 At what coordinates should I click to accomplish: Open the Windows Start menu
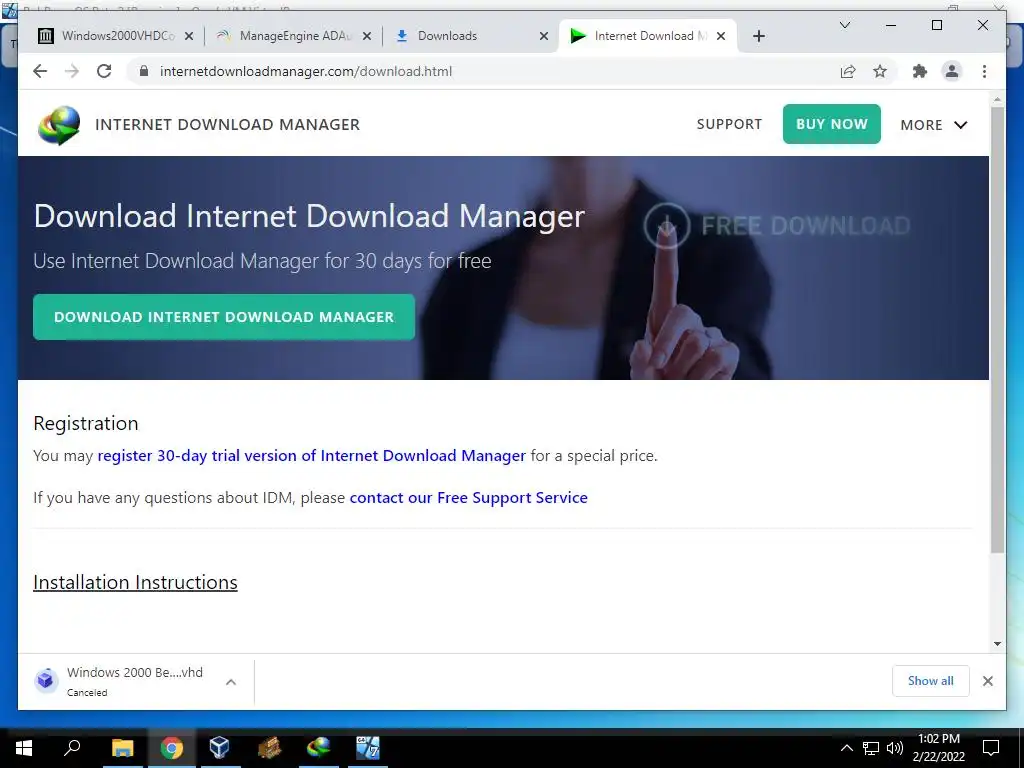(x=24, y=748)
